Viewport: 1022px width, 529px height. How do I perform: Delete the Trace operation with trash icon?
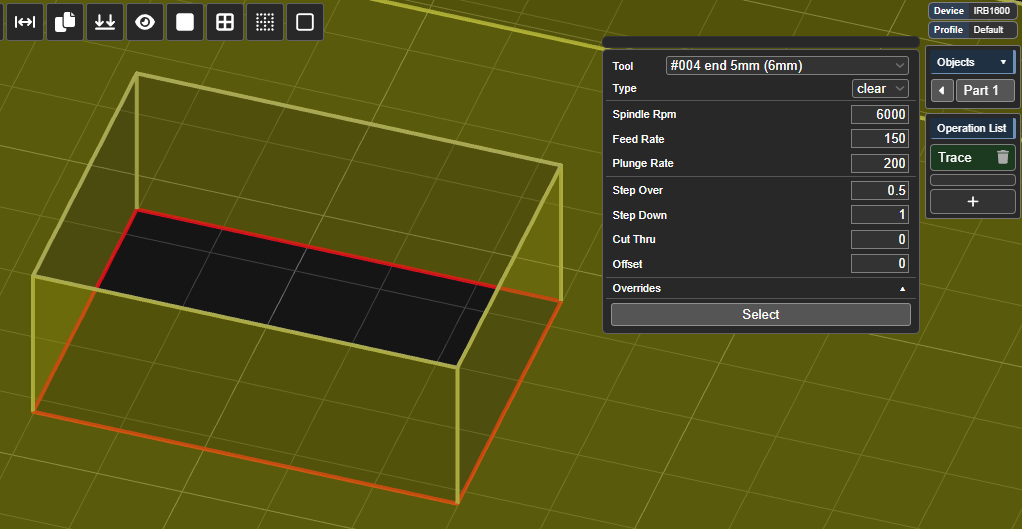[x=1002, y=157]
